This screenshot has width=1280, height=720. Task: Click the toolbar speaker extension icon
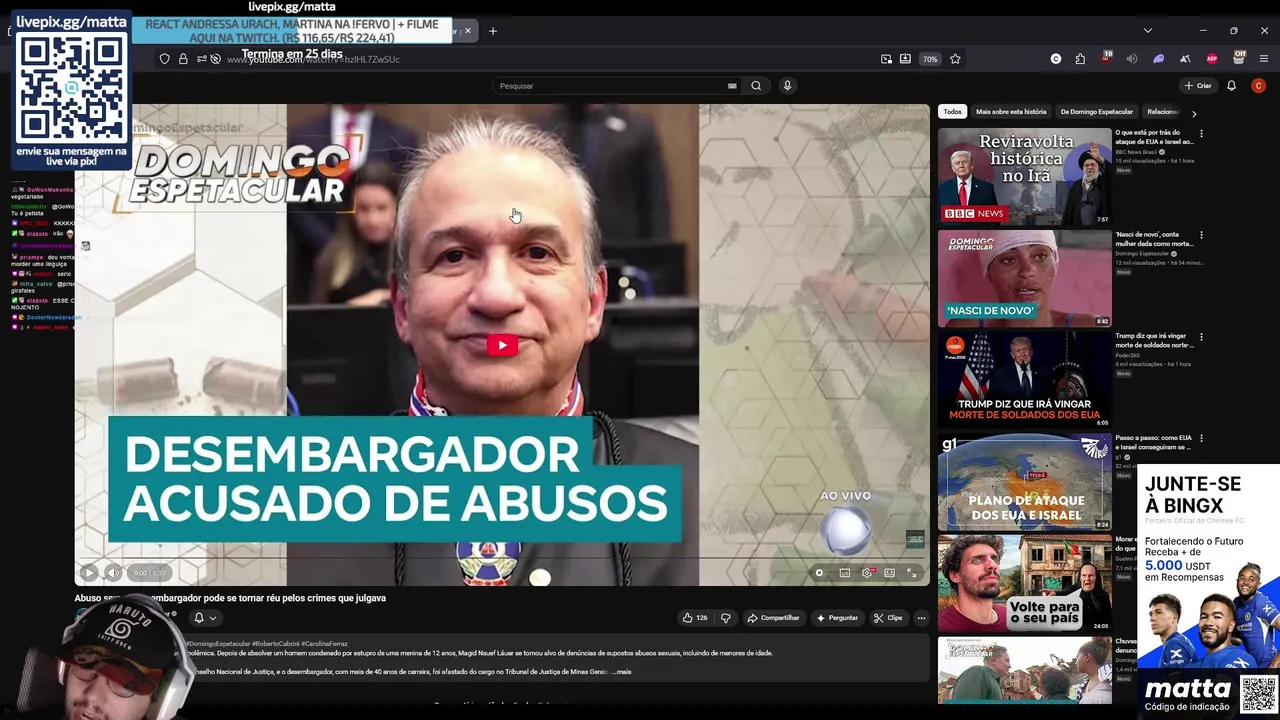pos(1132,59)
